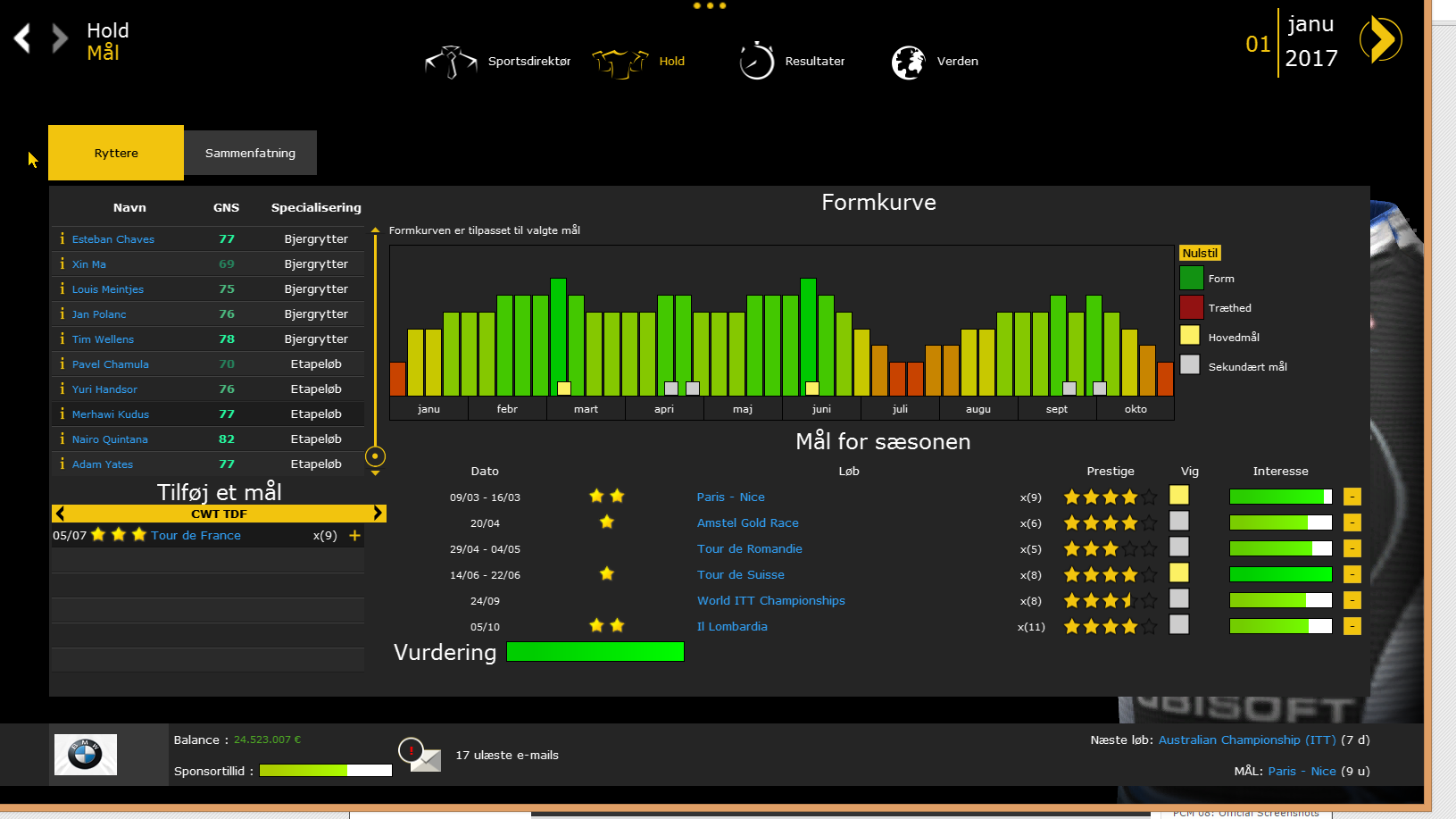Image resolution: width=1456 pixels, height=819 pixels.
Task: Open info icon for Nairo Quintana
Action: [62, 439]
